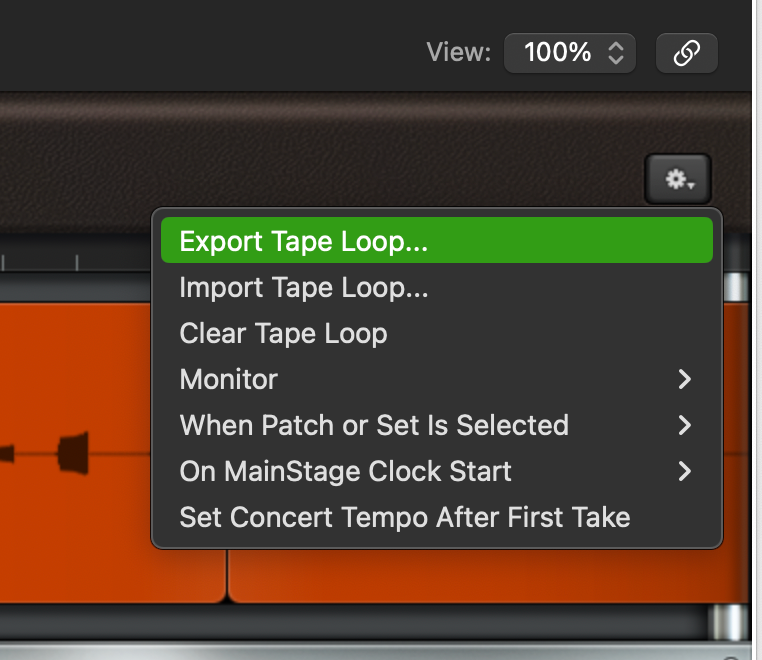762x660 pixels.
Task: Click the link icon button
Action: (x=686, y=53)
